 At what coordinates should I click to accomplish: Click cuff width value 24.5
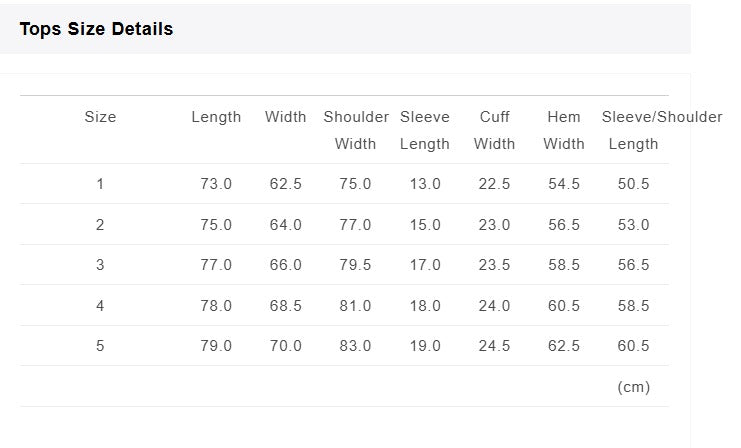tap(494, 345)
